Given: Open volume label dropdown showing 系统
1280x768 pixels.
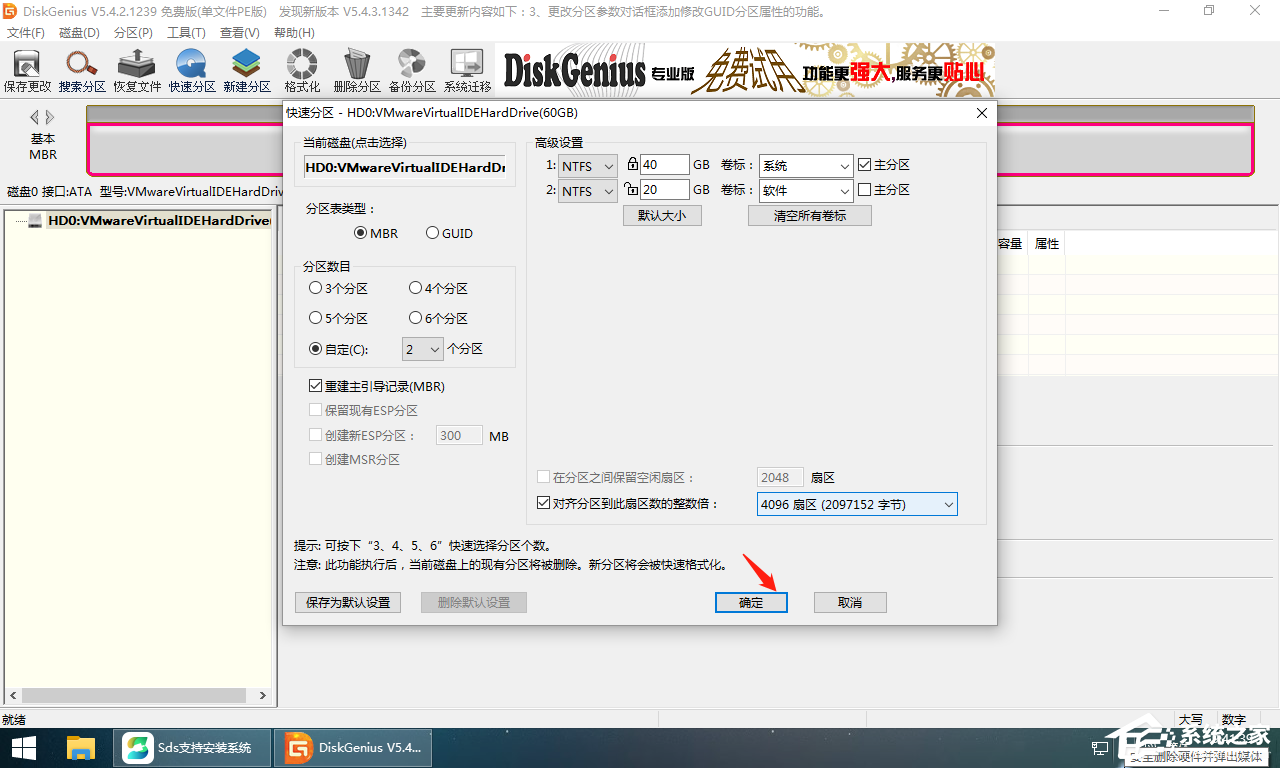Looking at the screenshot, I should [x=805, y=165].
